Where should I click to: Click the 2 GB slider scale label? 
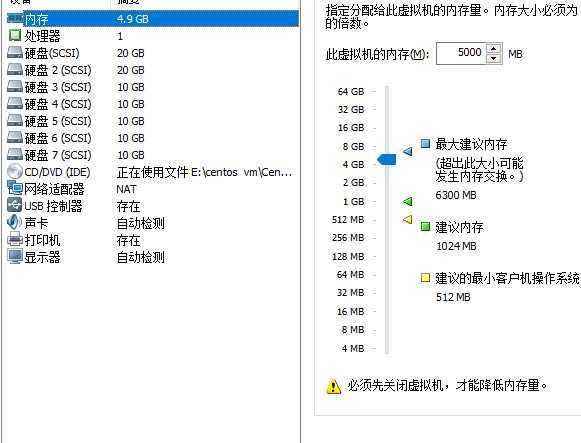pos(353,183)
